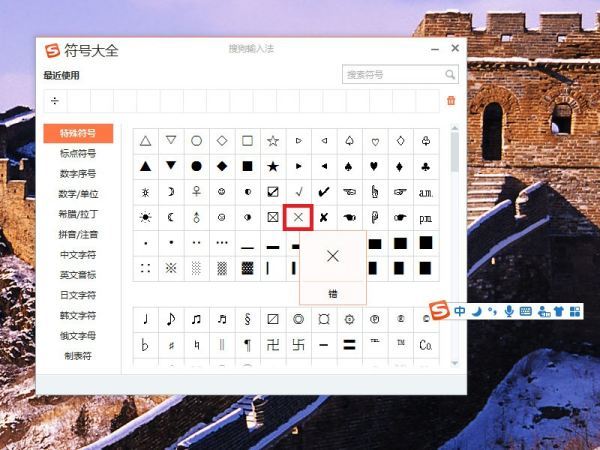600x450 pixels.
Task: Toggle Chinese/English mode with 中 button
Action: (459, 311)
